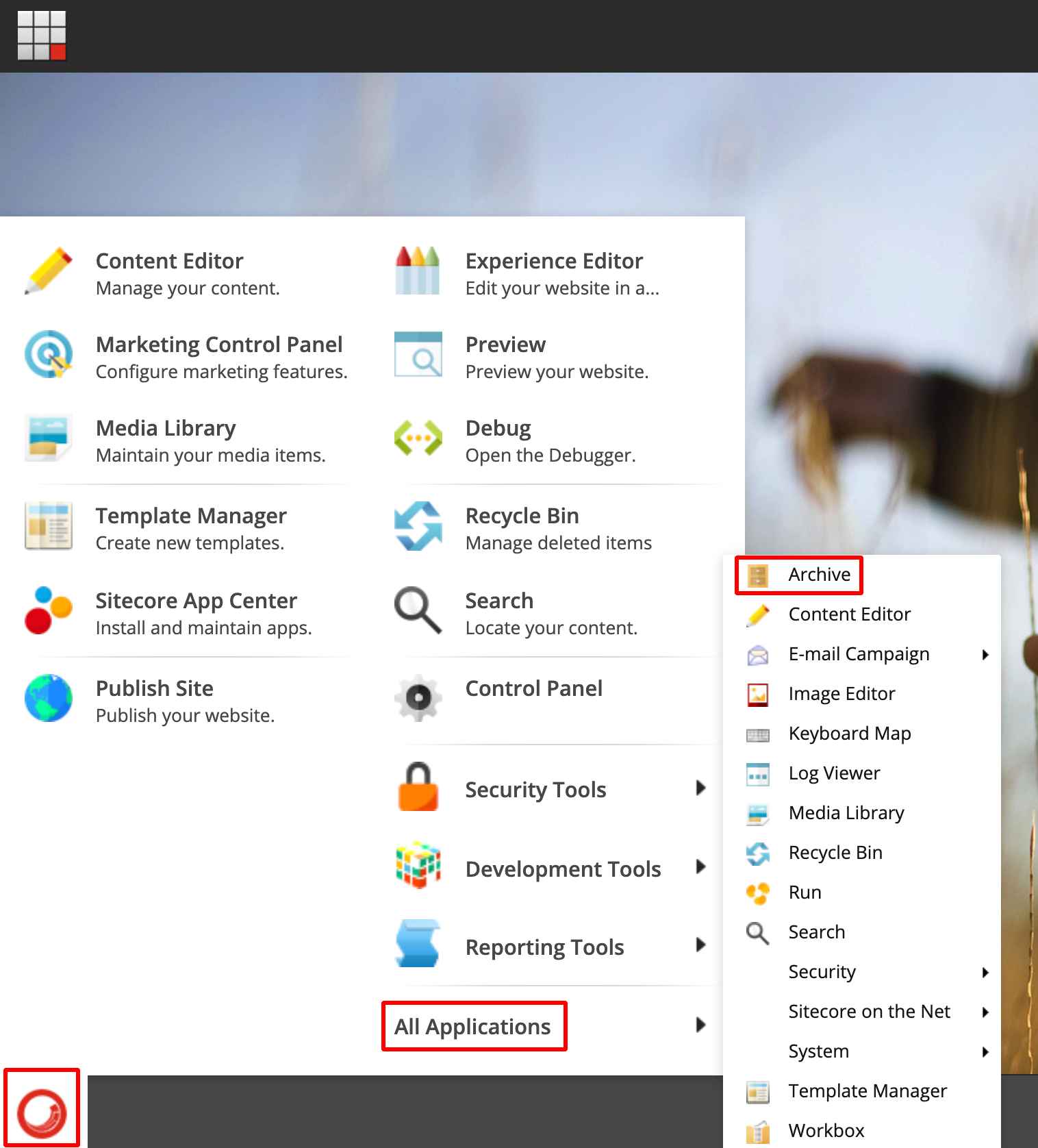The height and width of the screenshot is (1148, 1038).
Task: Expand the Reporting Tools submenu arrow
Action: point(700,945)
